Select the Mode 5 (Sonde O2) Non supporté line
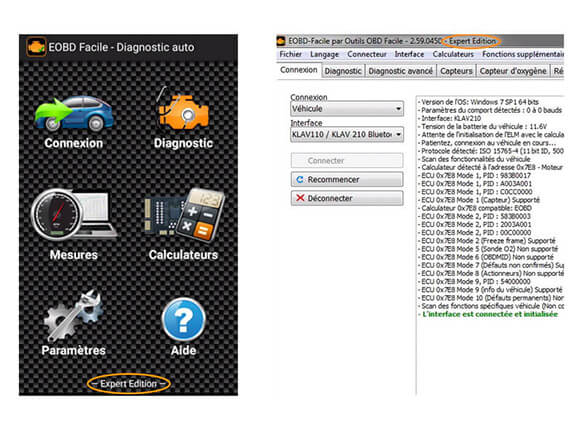Screen dimensions: 580x438 click(488, 249)
